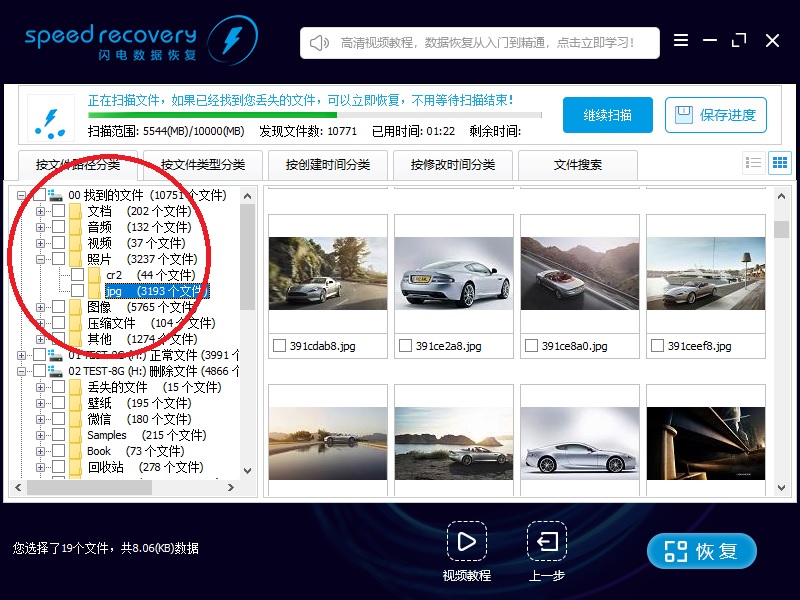The height and width of the screenshot is (600, 800).
Task: Click the 上一步 back icon
Action: pos(546,543)
